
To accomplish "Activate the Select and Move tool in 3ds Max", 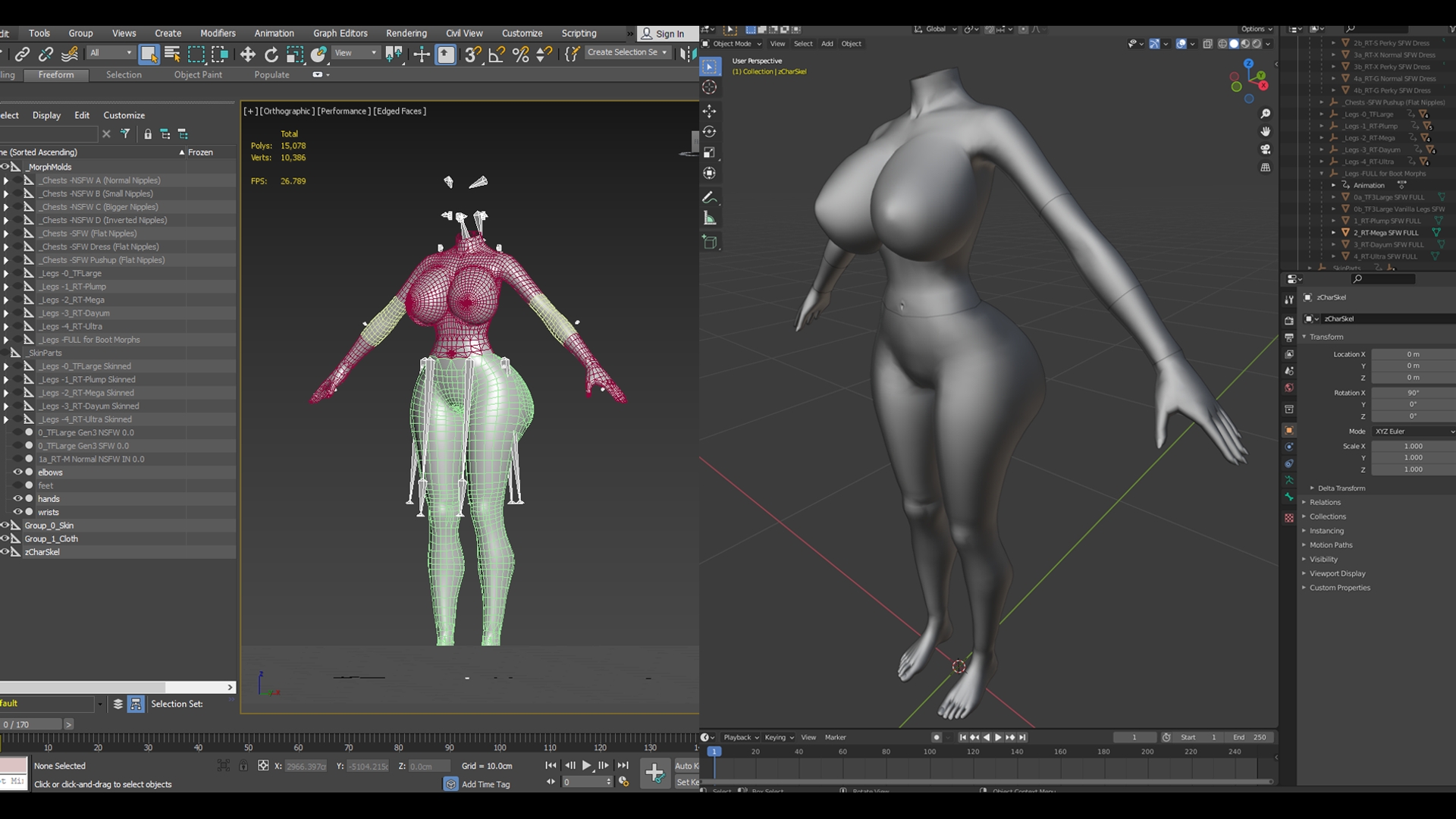I will click(x=247, y=54).
